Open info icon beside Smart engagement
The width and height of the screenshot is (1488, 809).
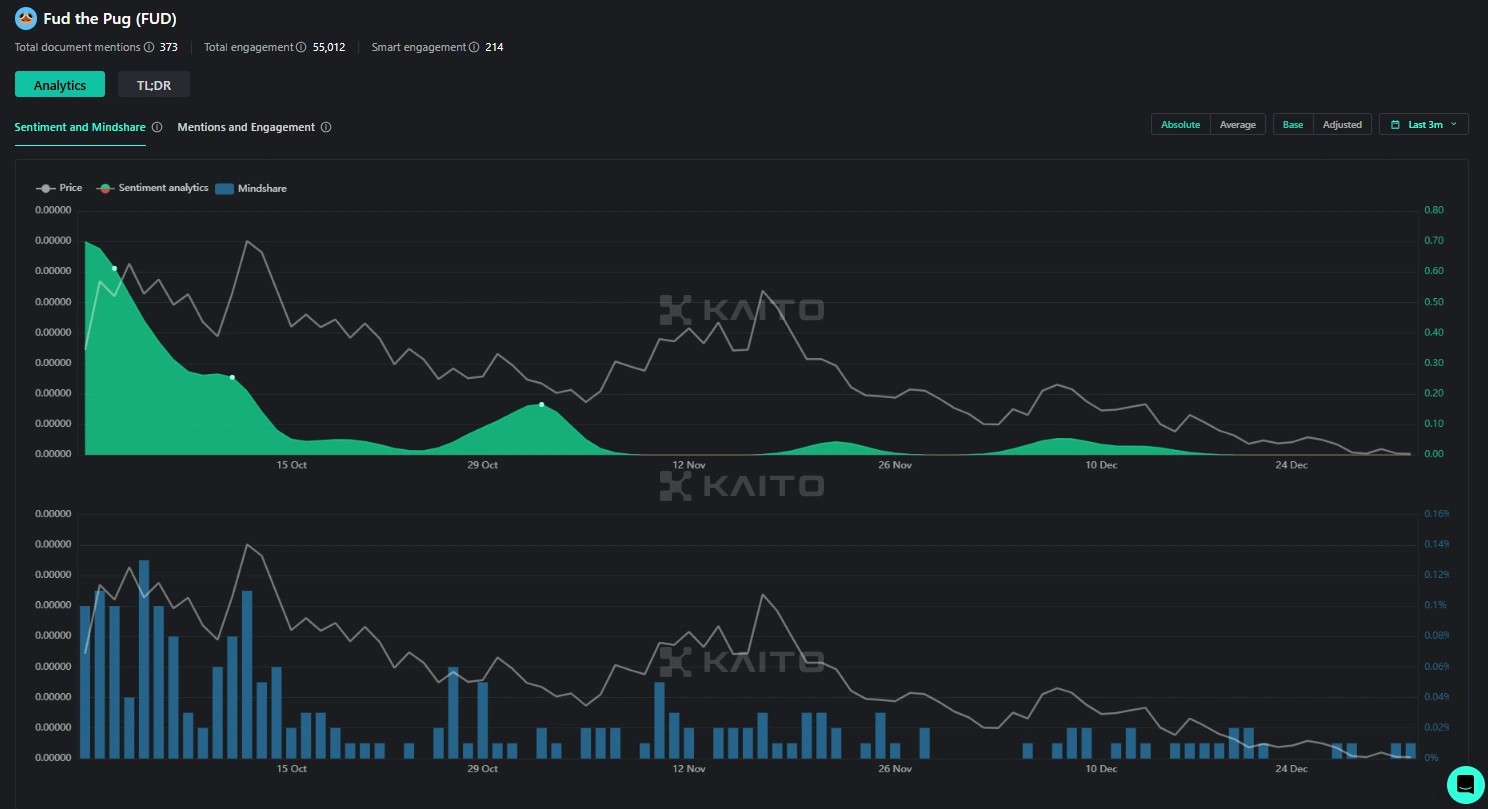[x=474, y=47]
